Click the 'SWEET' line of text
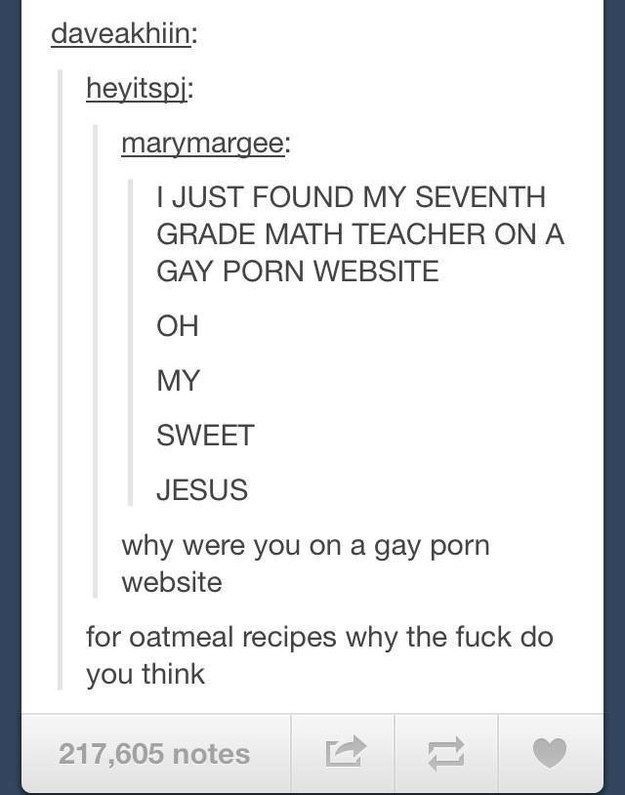Screen dimensions: 625x795 tap(205, 435)
